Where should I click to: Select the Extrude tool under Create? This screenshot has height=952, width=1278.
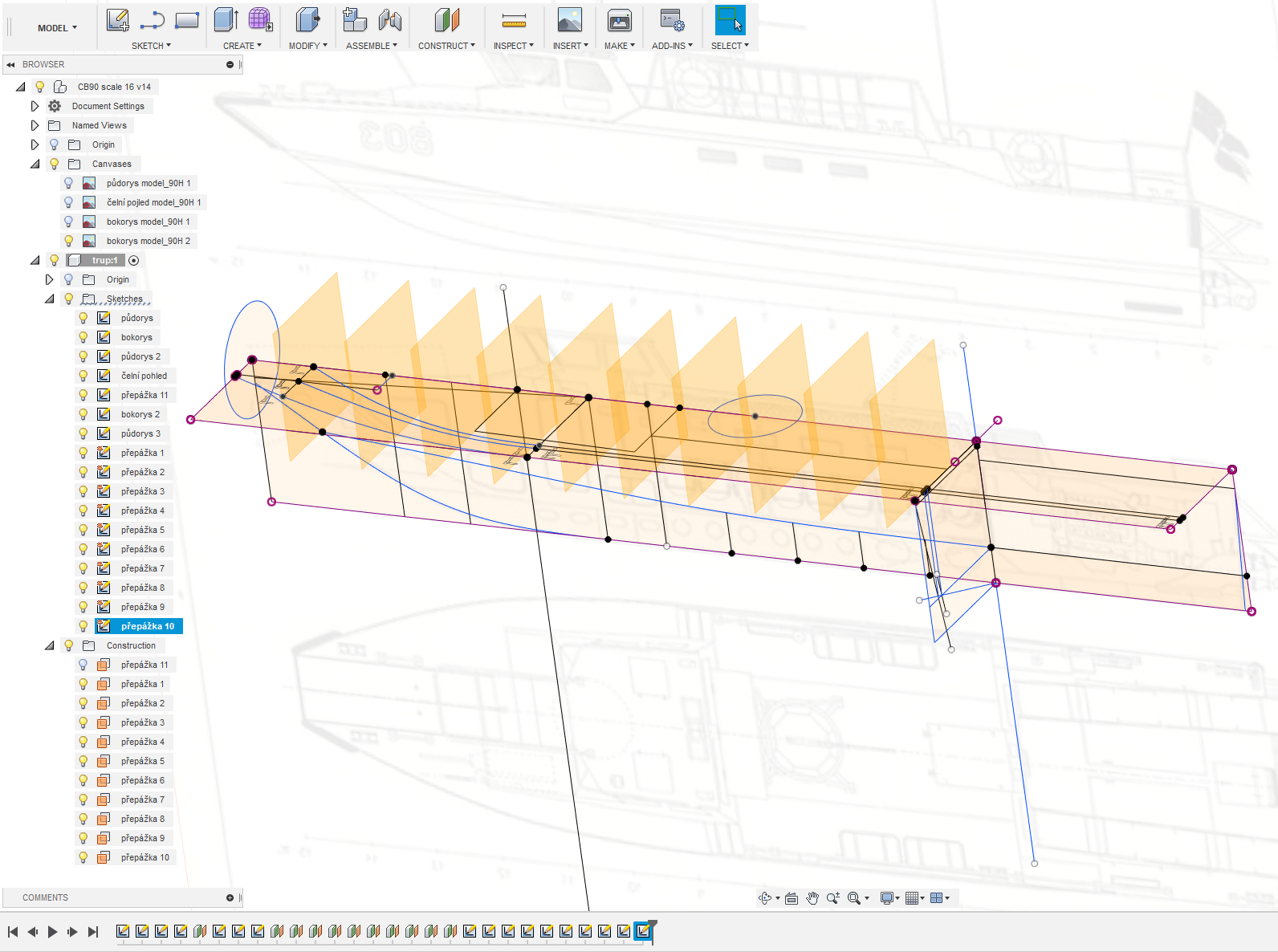tap(226, 20)
